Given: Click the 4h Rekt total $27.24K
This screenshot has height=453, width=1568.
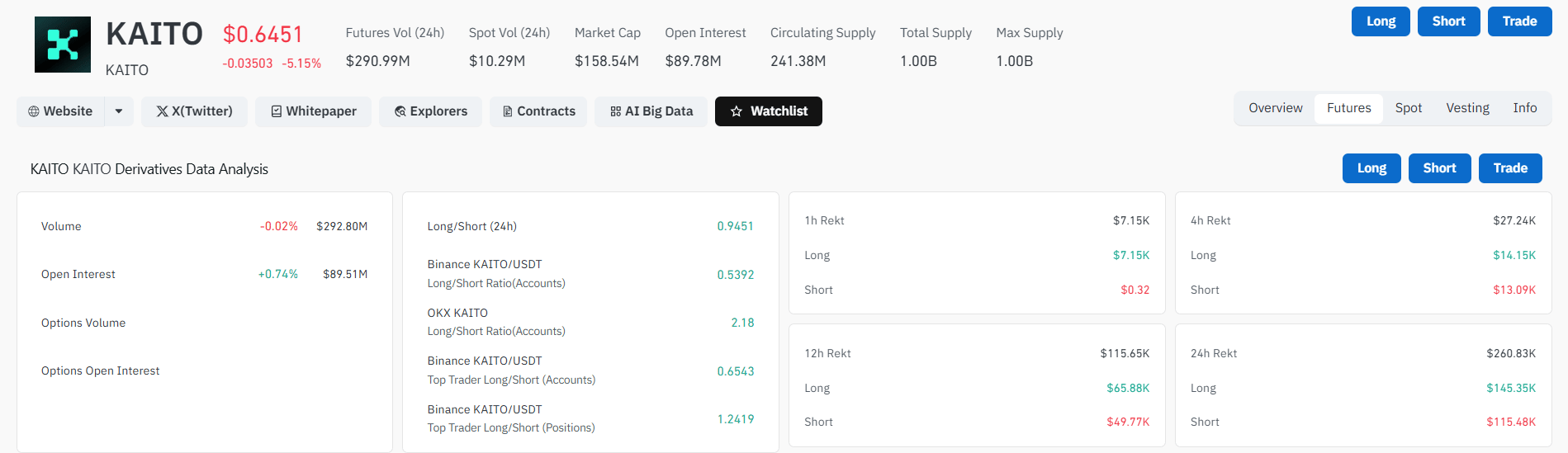Looking at the screenshot, I should (x=1514, y=220).
